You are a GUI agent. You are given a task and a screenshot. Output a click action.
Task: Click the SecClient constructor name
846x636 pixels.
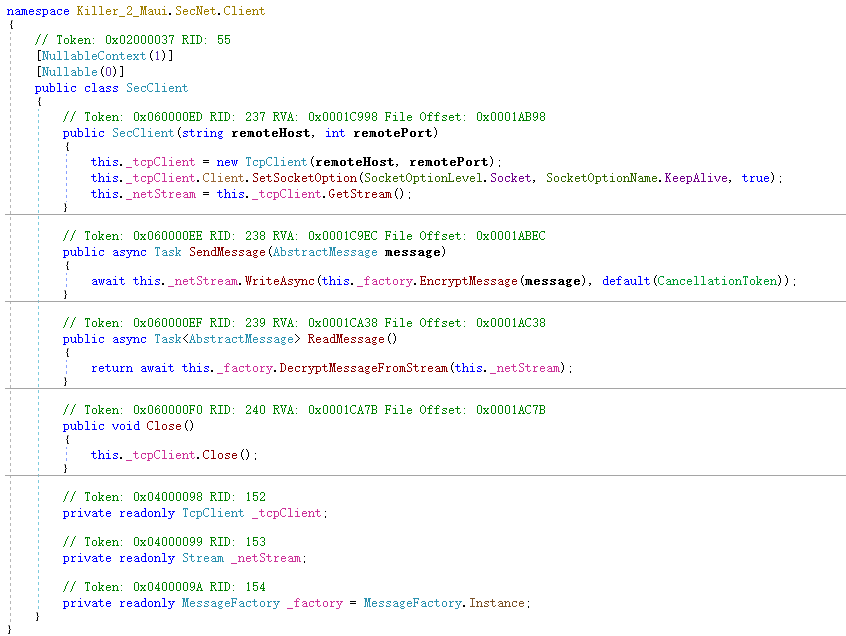pyautogui.click(x=143, y=133)
